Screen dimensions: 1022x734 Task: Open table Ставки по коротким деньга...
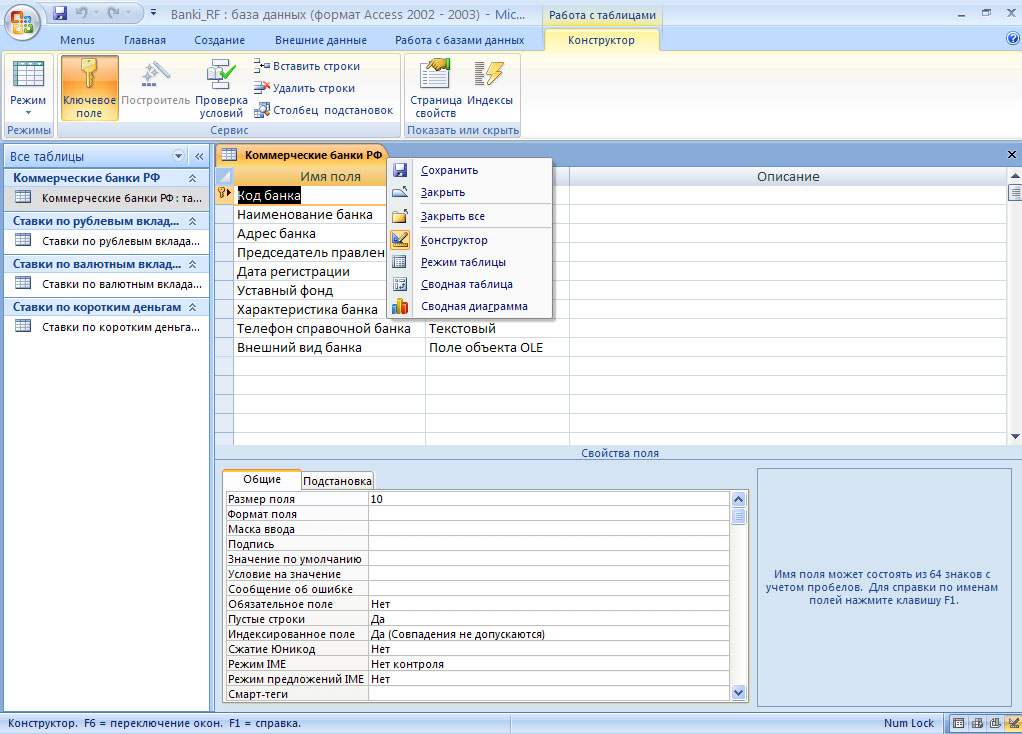click(x=108, y=327)
